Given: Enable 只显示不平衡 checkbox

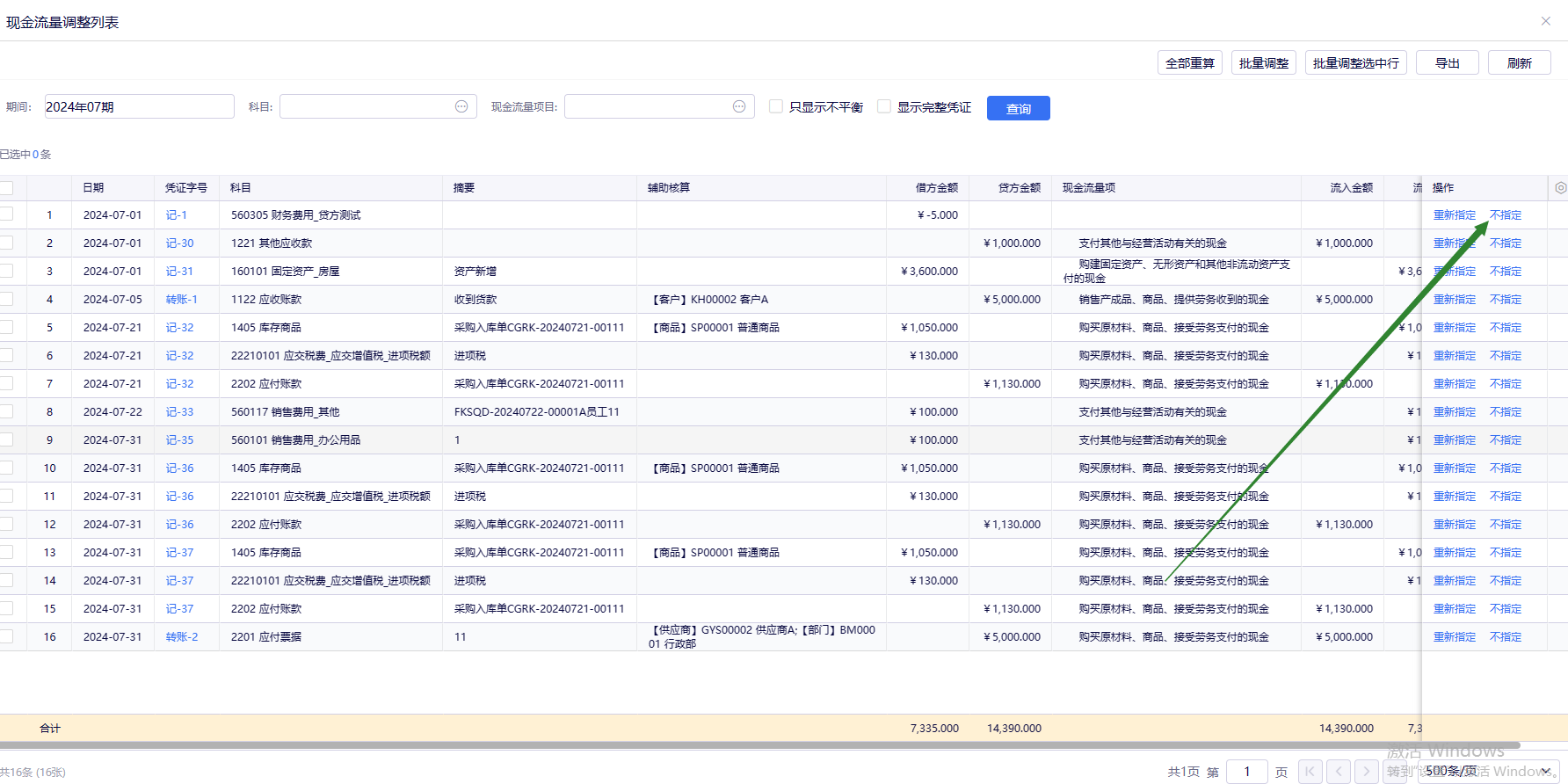Looking at the screenshot, I should tap(776, 106).
